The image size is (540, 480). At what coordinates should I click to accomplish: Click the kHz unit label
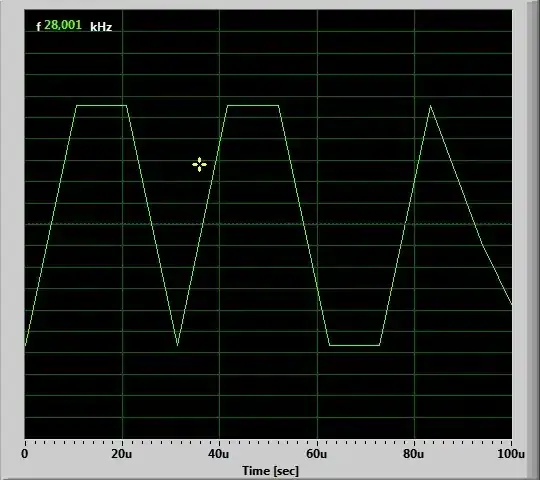coord(101,27)
